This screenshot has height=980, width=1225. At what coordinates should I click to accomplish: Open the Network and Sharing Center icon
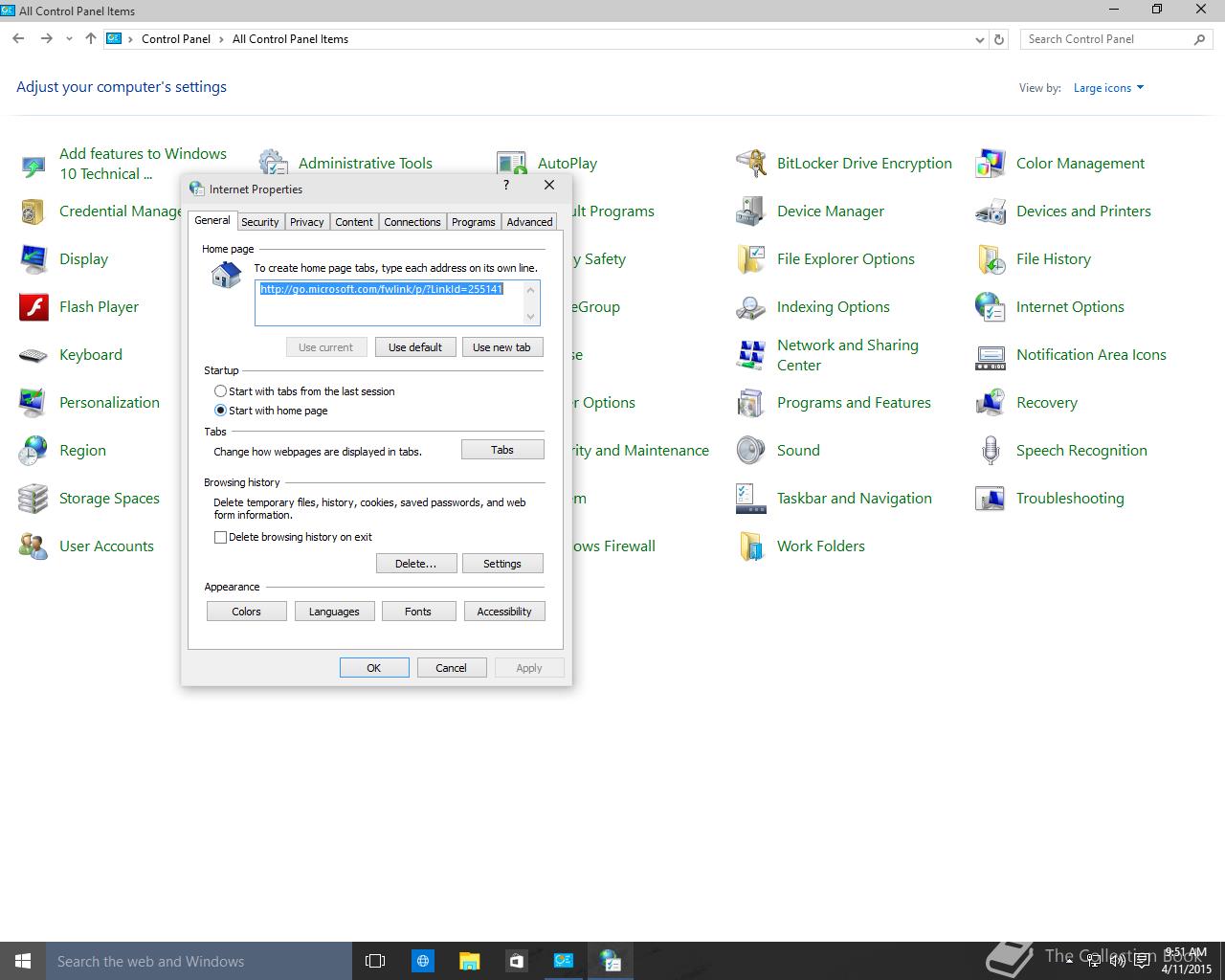coord(751,355)
